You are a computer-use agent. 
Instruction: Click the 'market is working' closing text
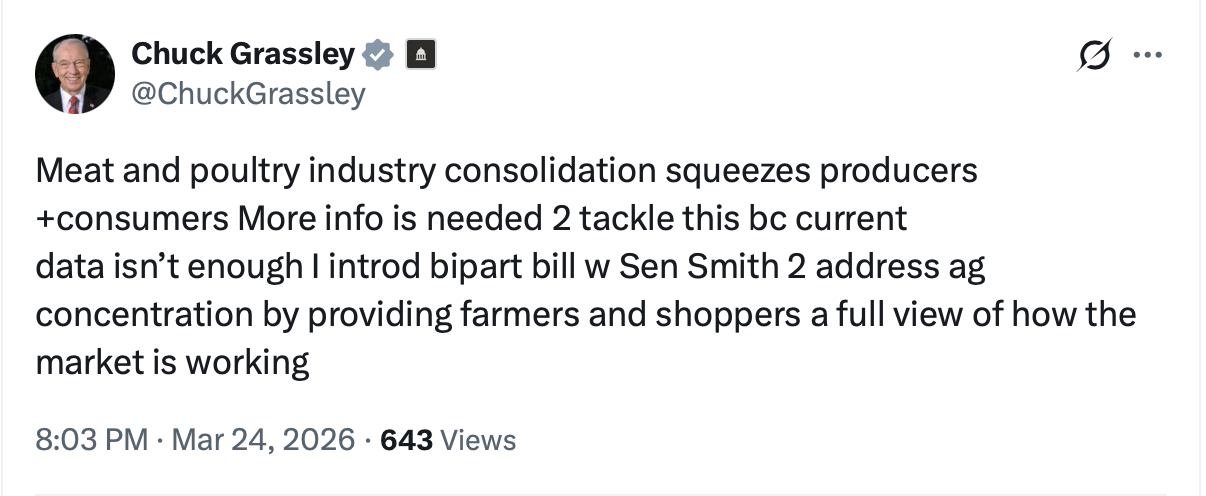click(172, 362)
